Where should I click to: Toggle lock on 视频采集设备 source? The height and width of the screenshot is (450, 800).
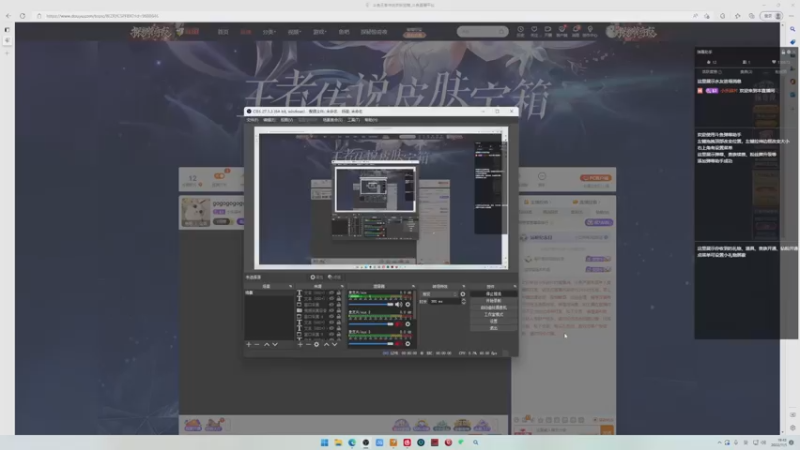tap(339, 310)
